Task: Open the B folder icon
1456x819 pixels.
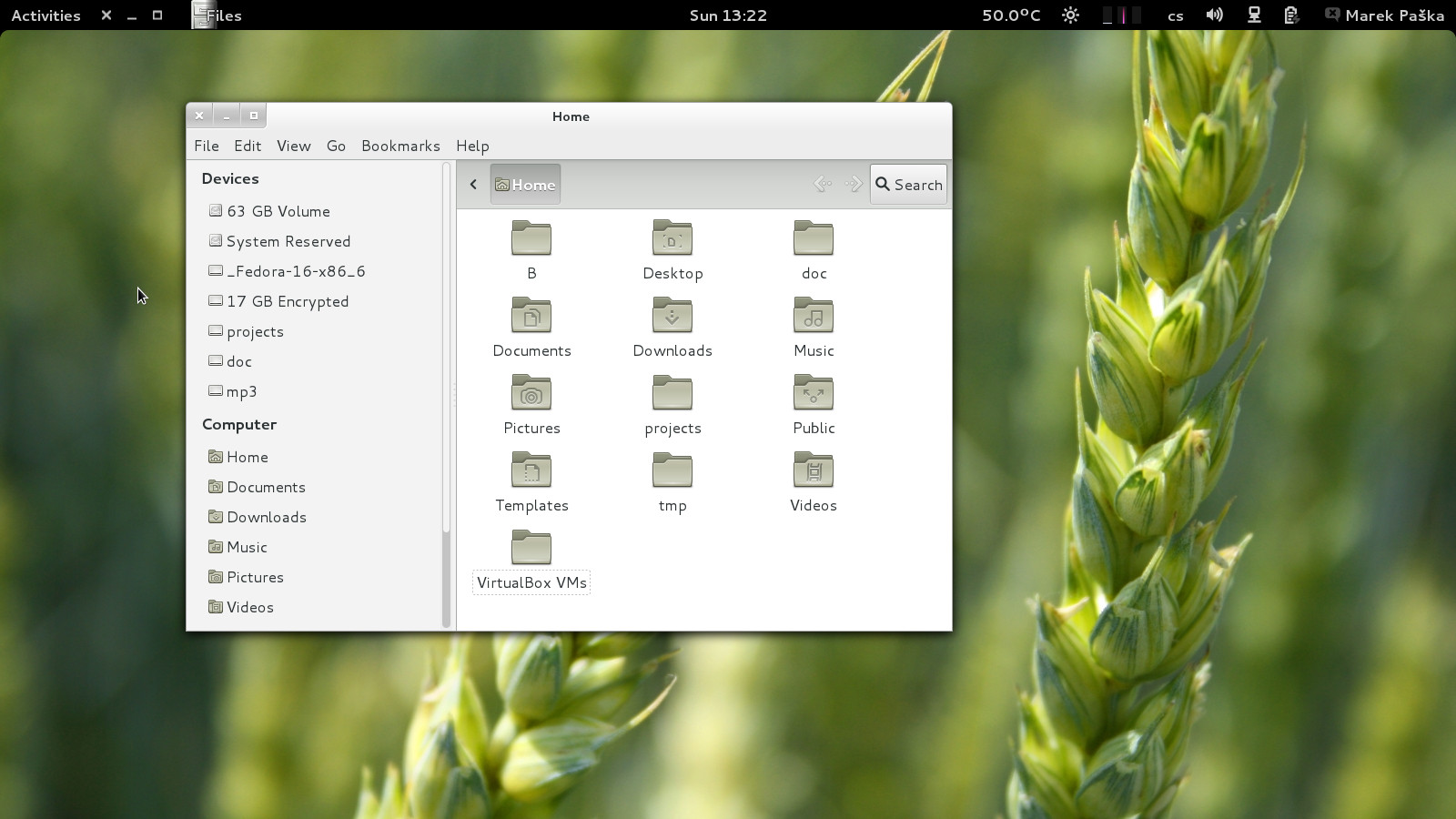Action: click(x=531, y=238)
